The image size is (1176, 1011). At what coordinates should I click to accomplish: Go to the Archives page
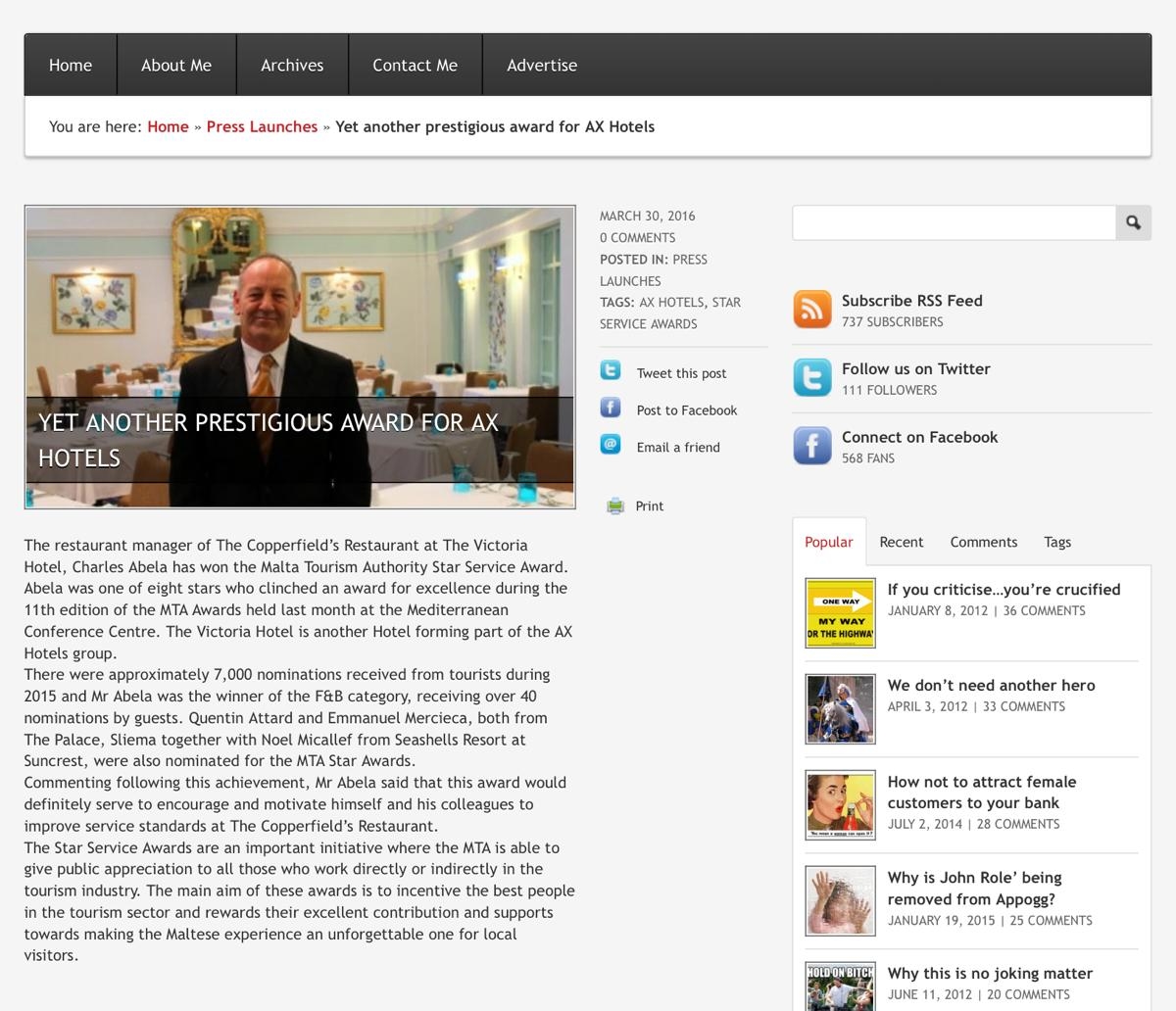click(292, 66)
